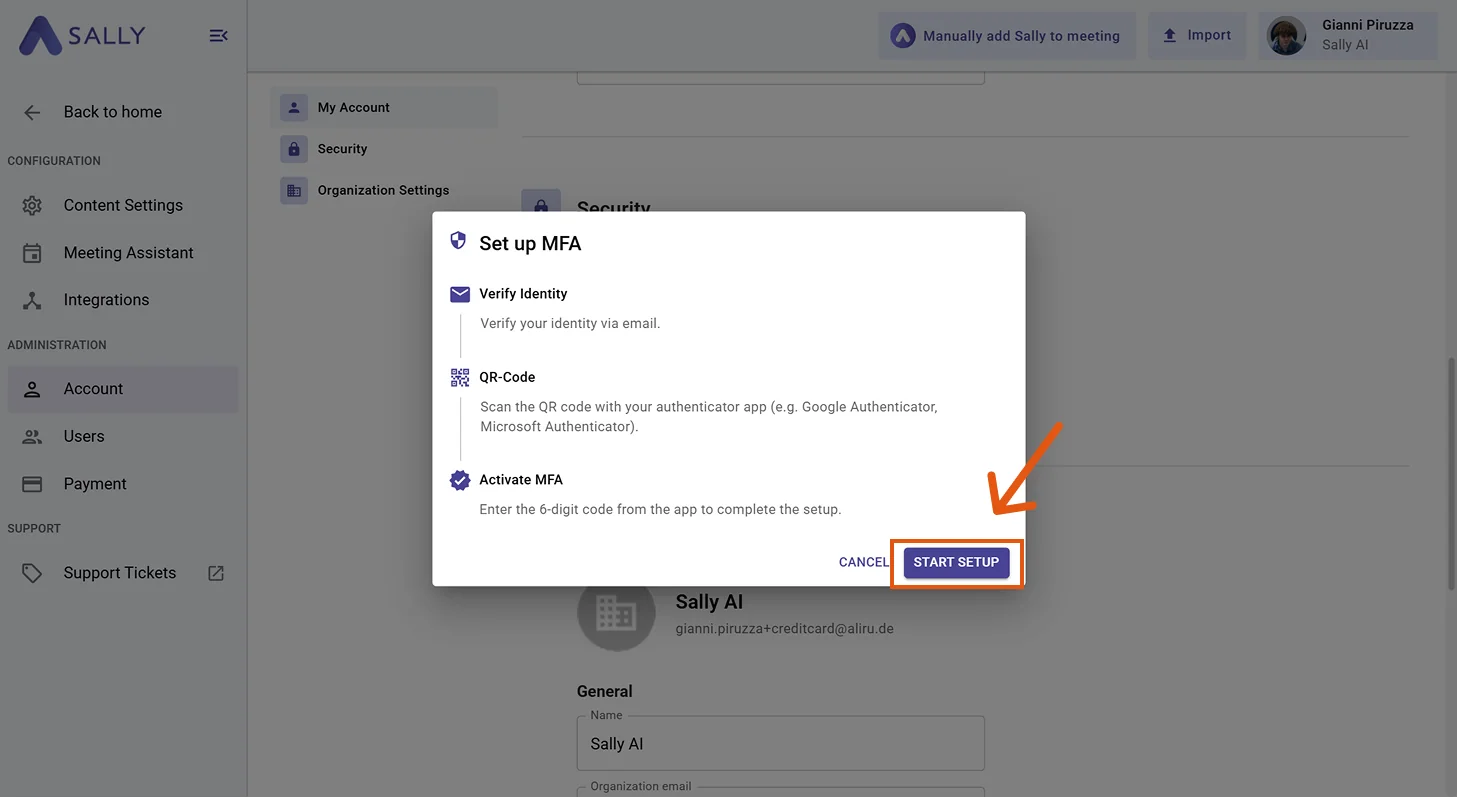The width and height of the screenshot is (1457, 797).
Task: Click the Integrations hub icon
Action: 32,300
